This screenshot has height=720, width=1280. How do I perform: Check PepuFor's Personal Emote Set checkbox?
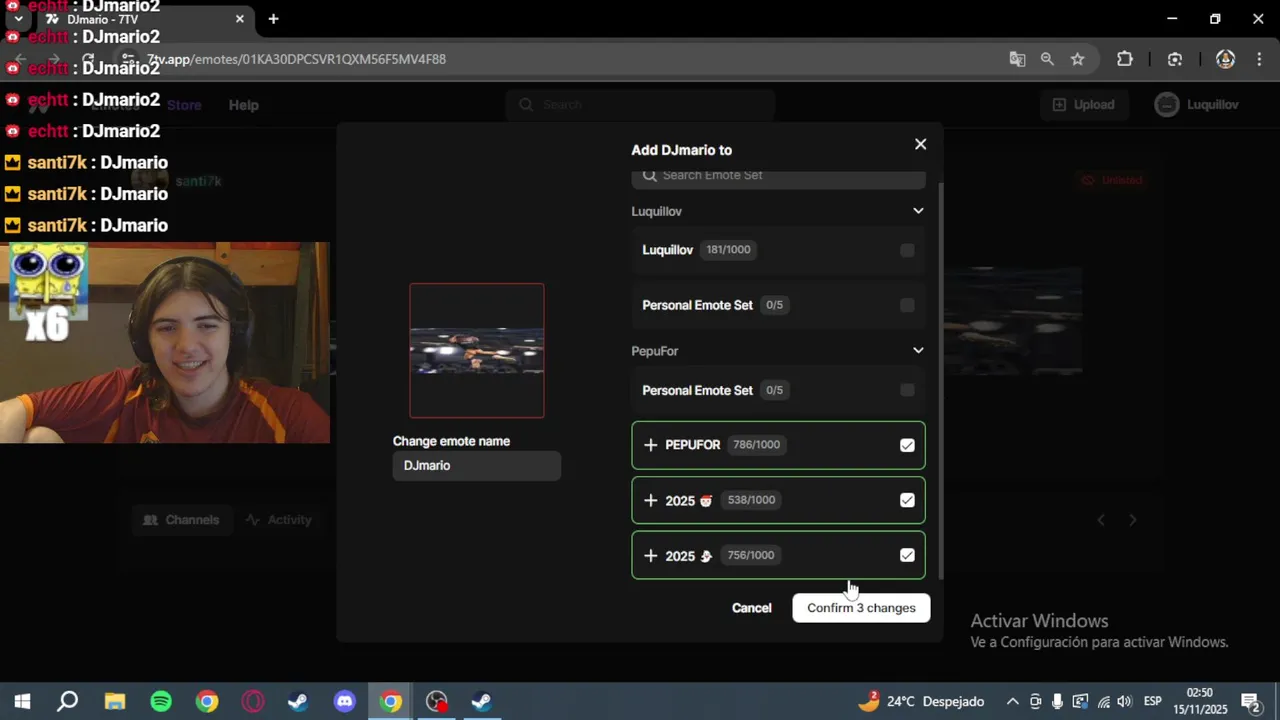(907, 390)
